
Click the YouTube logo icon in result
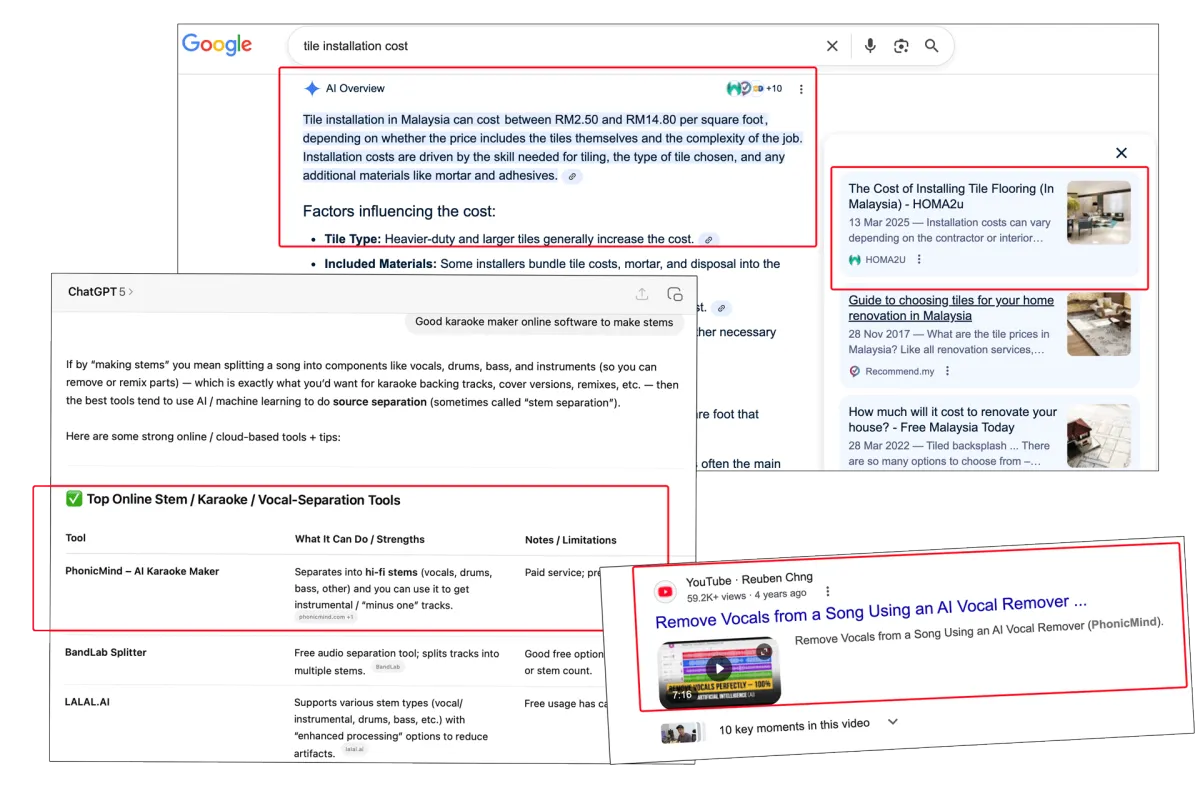pos(665,591)
